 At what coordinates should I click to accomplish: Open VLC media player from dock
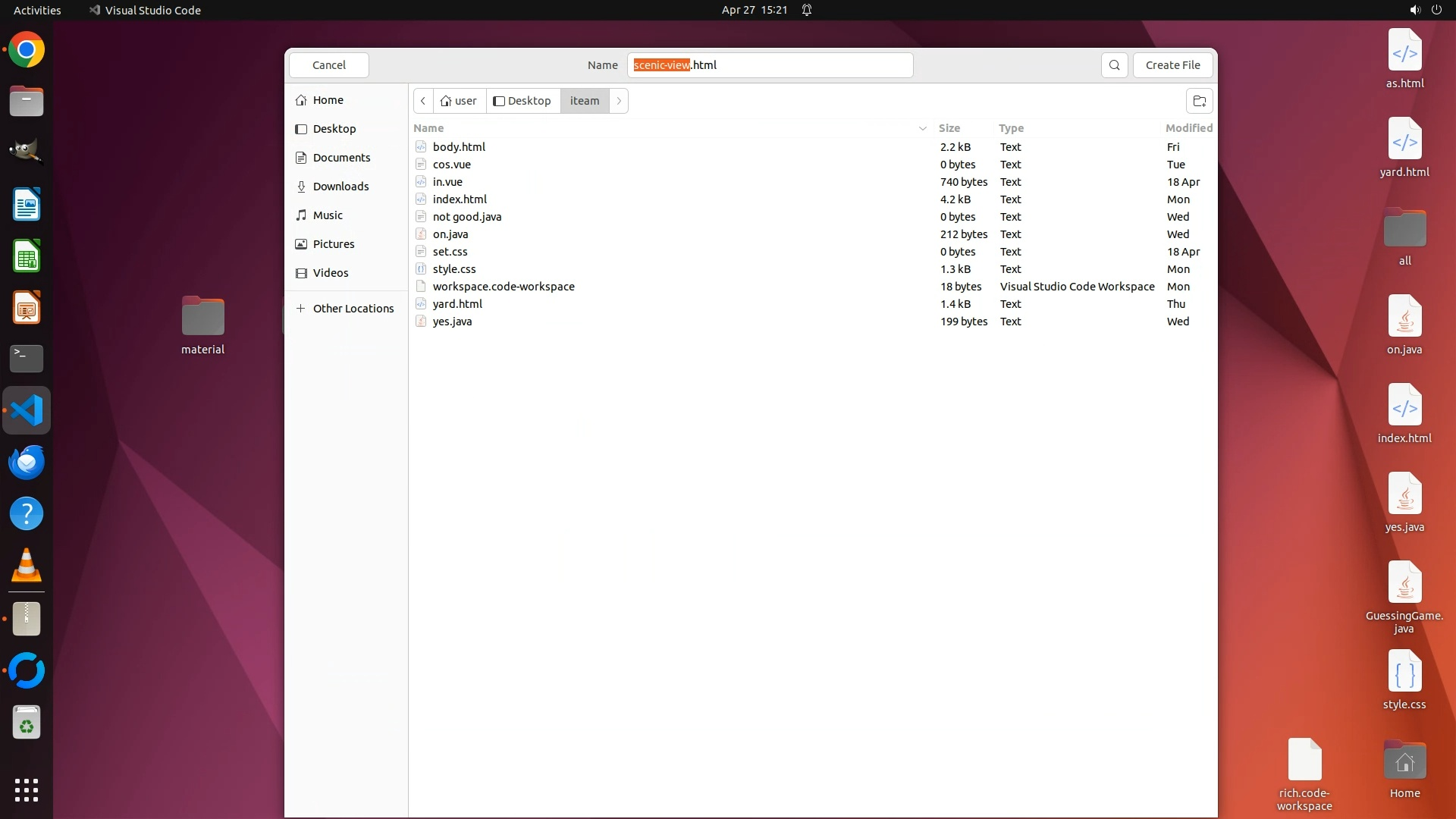coord(27,566)
